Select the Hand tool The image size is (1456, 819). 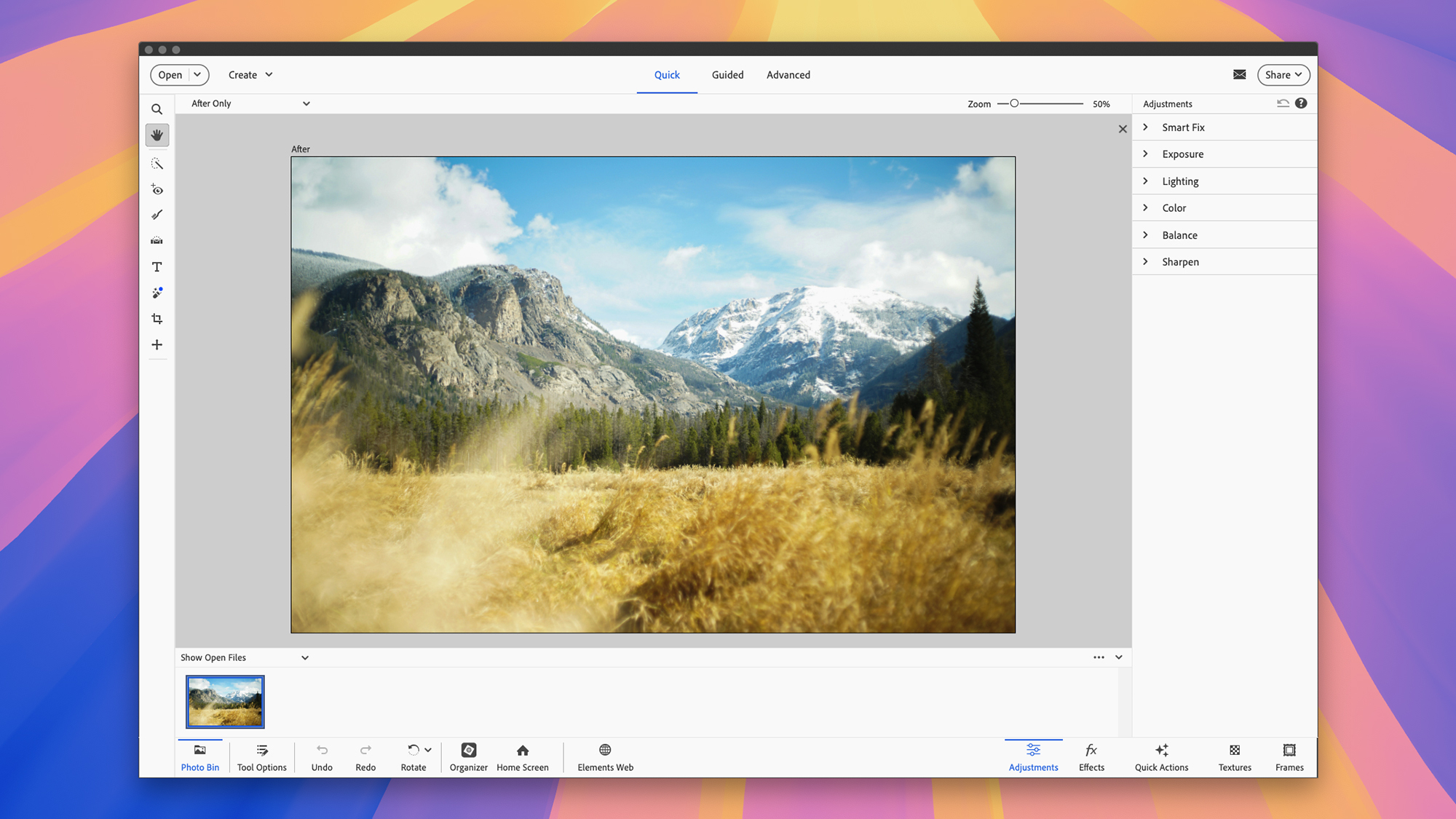[x=157, y=135]
